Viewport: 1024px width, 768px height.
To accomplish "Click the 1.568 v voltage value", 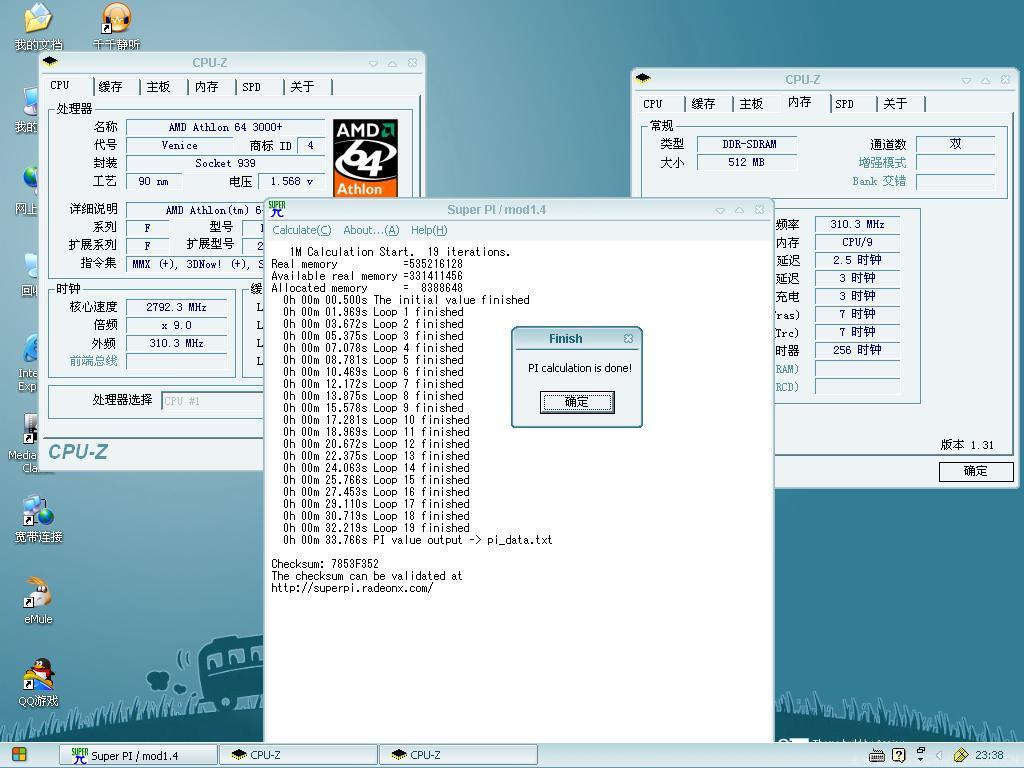I will click(x=292, y=182).
